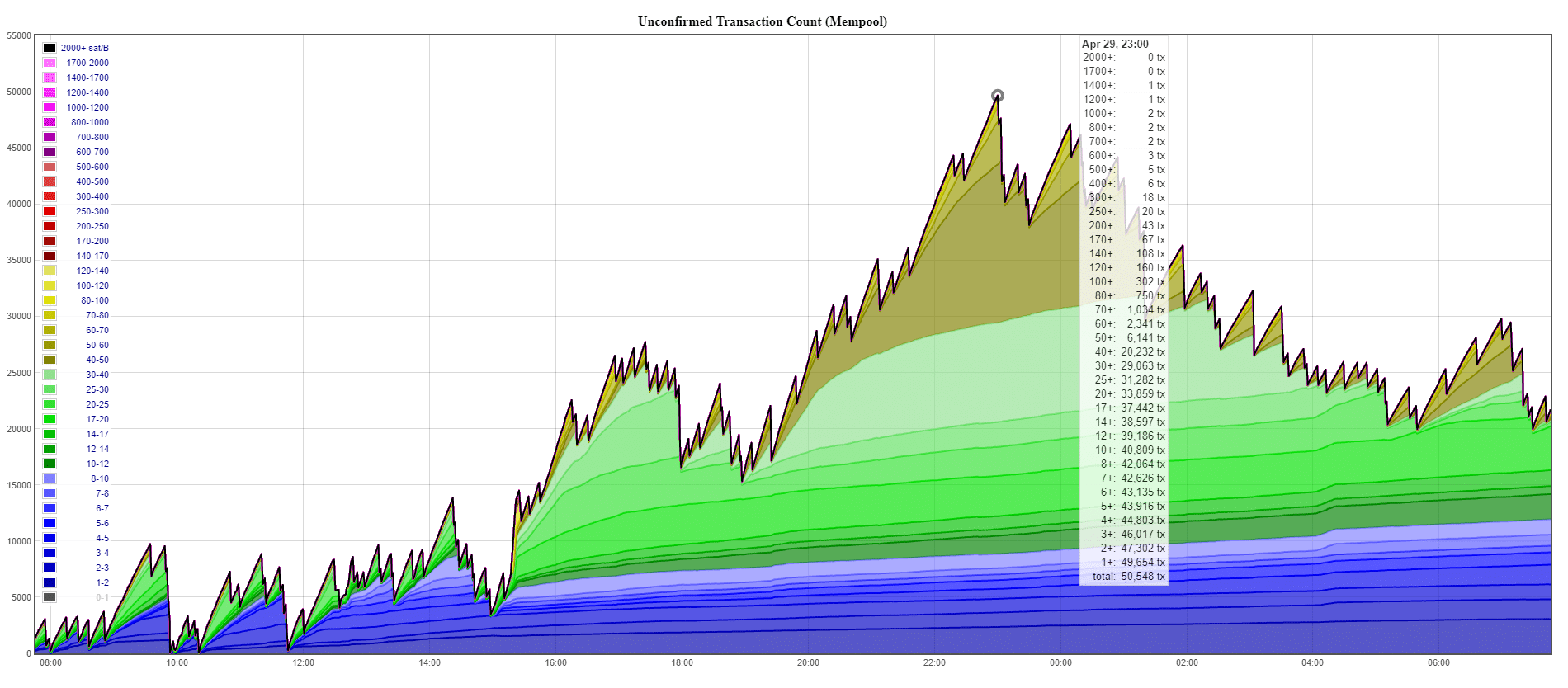This screenshot has width=1568, height=688.
Task: Toggle the 8-10 fee band label
Action: (100, 478)
